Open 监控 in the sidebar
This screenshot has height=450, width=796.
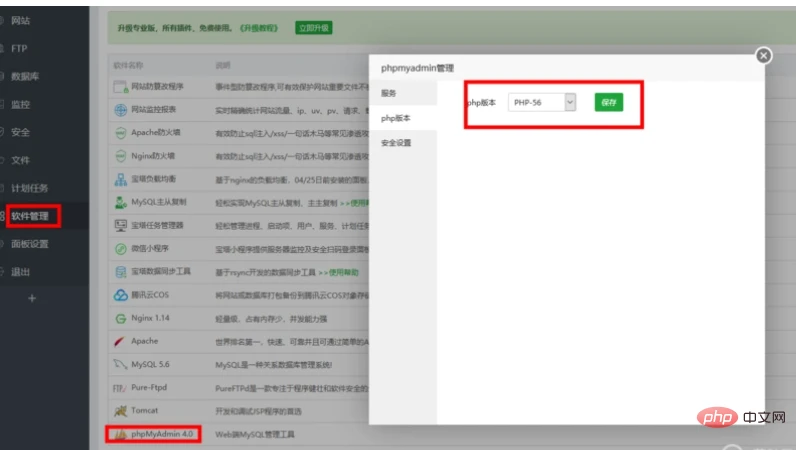pos(21,104)
